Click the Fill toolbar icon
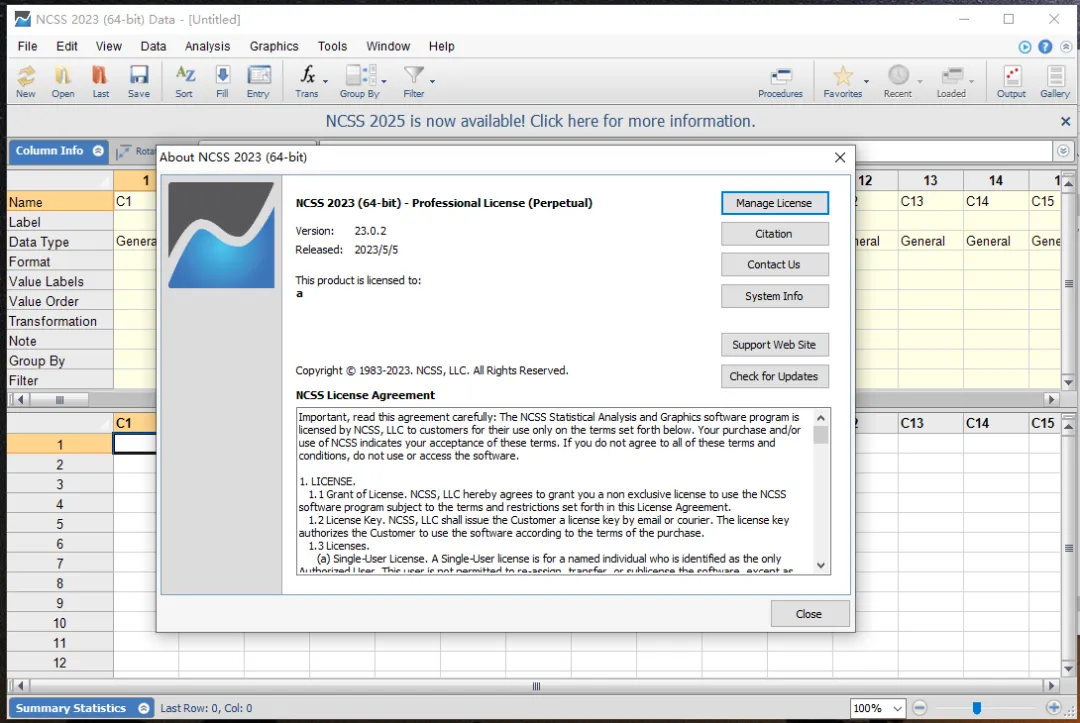 (222, 81)
